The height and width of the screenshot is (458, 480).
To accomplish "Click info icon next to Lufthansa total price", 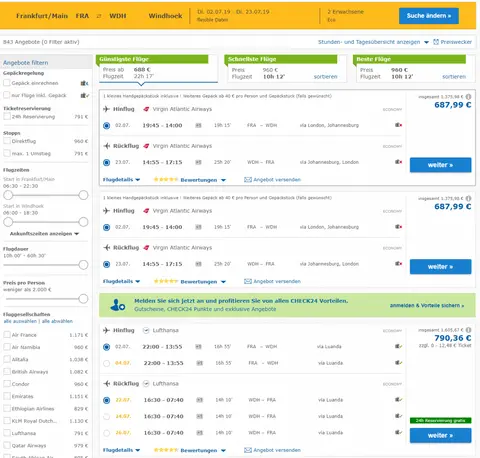I will point(468,330).
